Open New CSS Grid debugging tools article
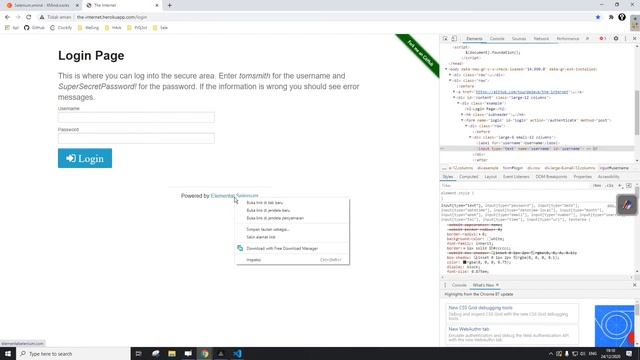Image resolution: width=640 pixels, height=360 pixels. coord(480,308)
